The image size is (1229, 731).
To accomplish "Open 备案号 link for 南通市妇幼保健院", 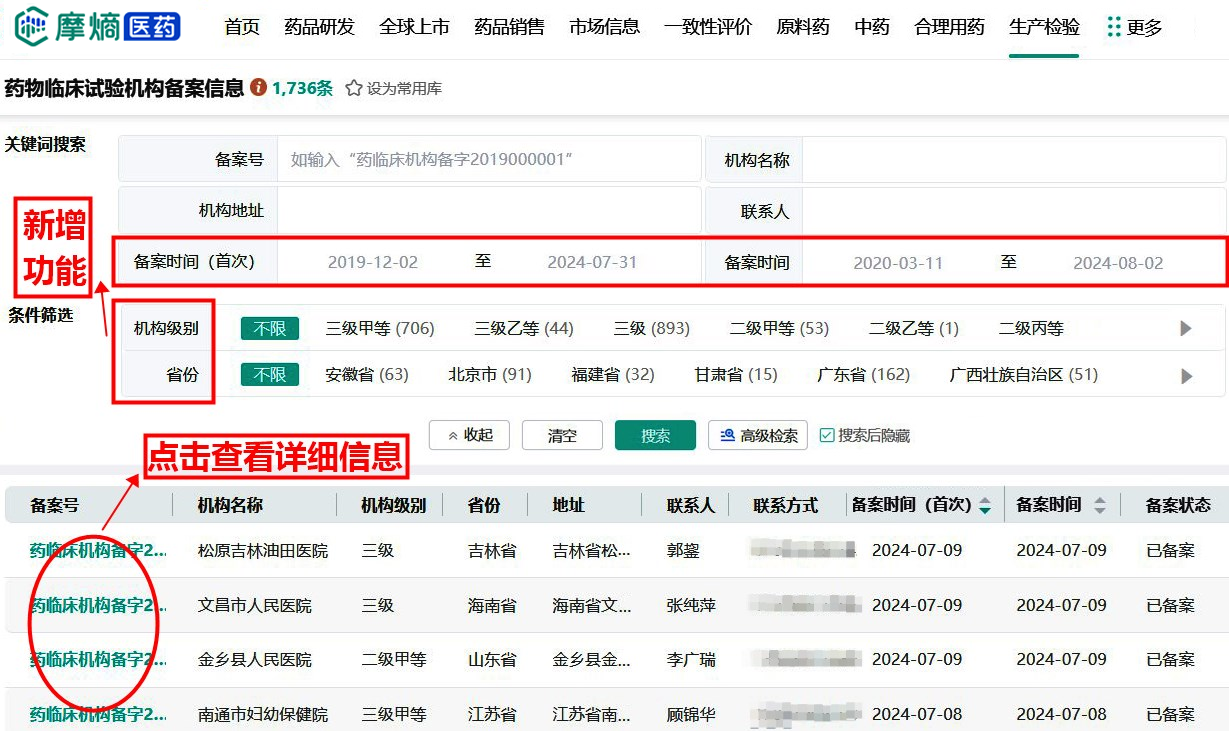I will tap(98, 714).
